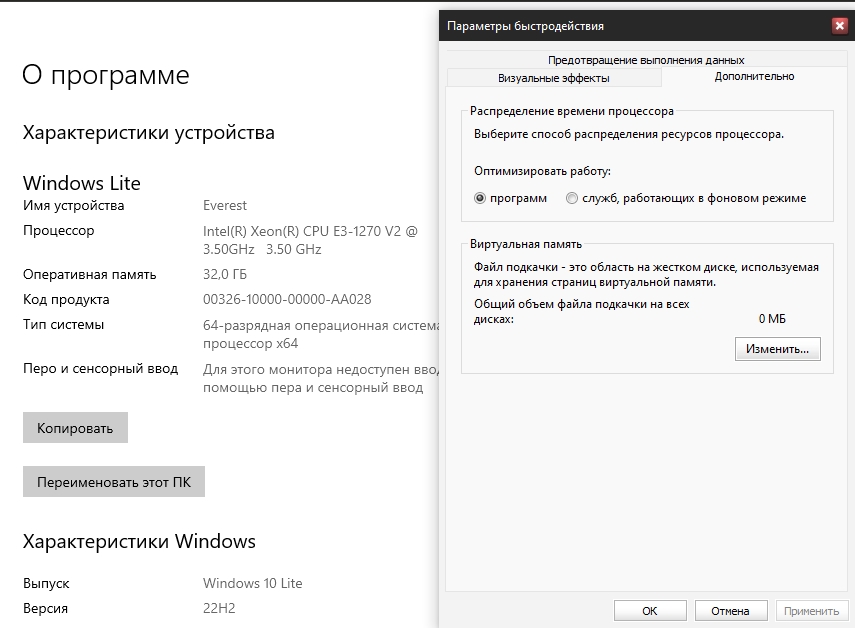This screenshot has height=628, width=855.
Task: Click the device name value Everest
Action: click(x=225, y=206)
